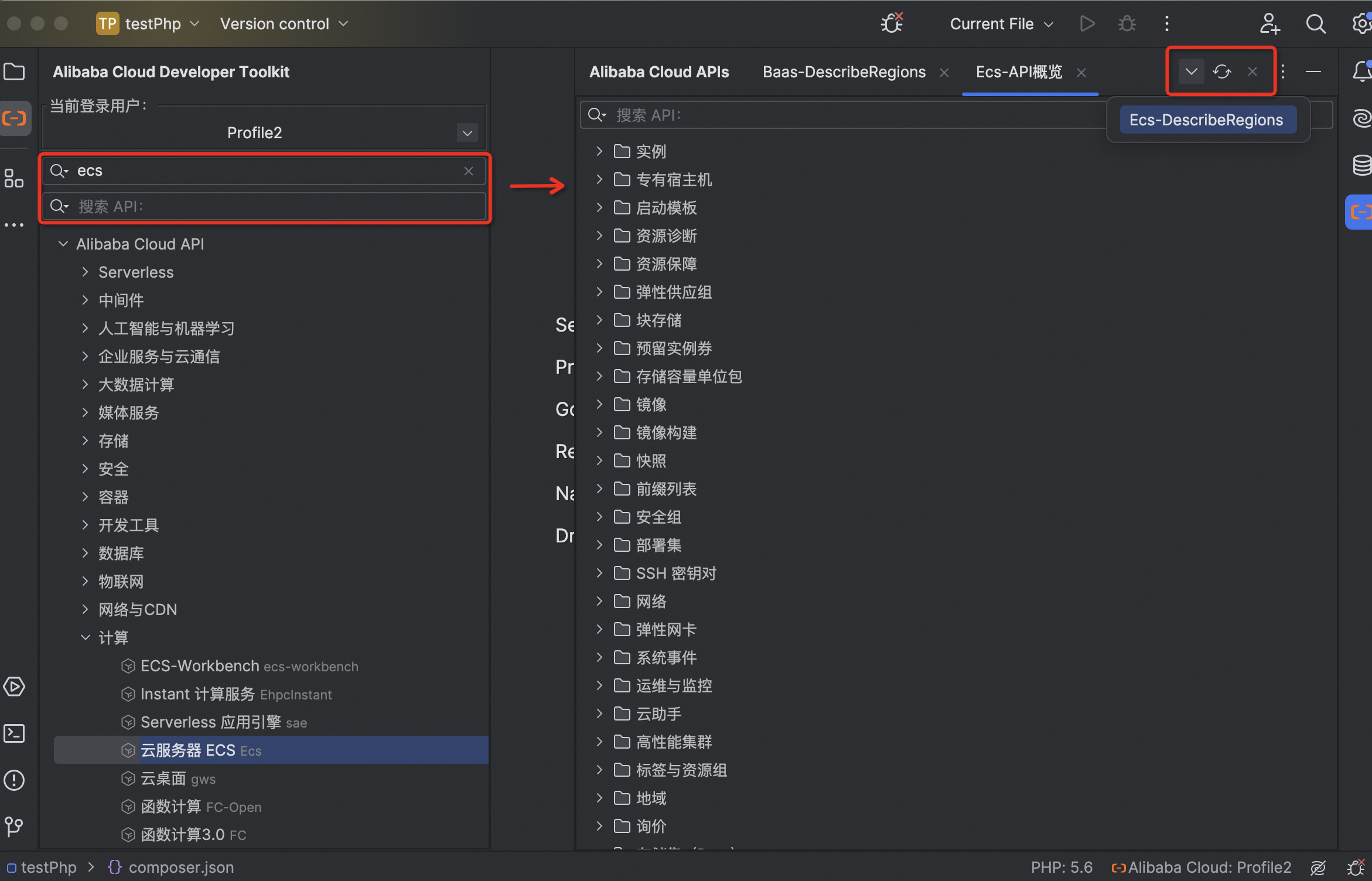
Task: Hide the Alibaba Cloud APIs panel
Action: (1313, 72)
